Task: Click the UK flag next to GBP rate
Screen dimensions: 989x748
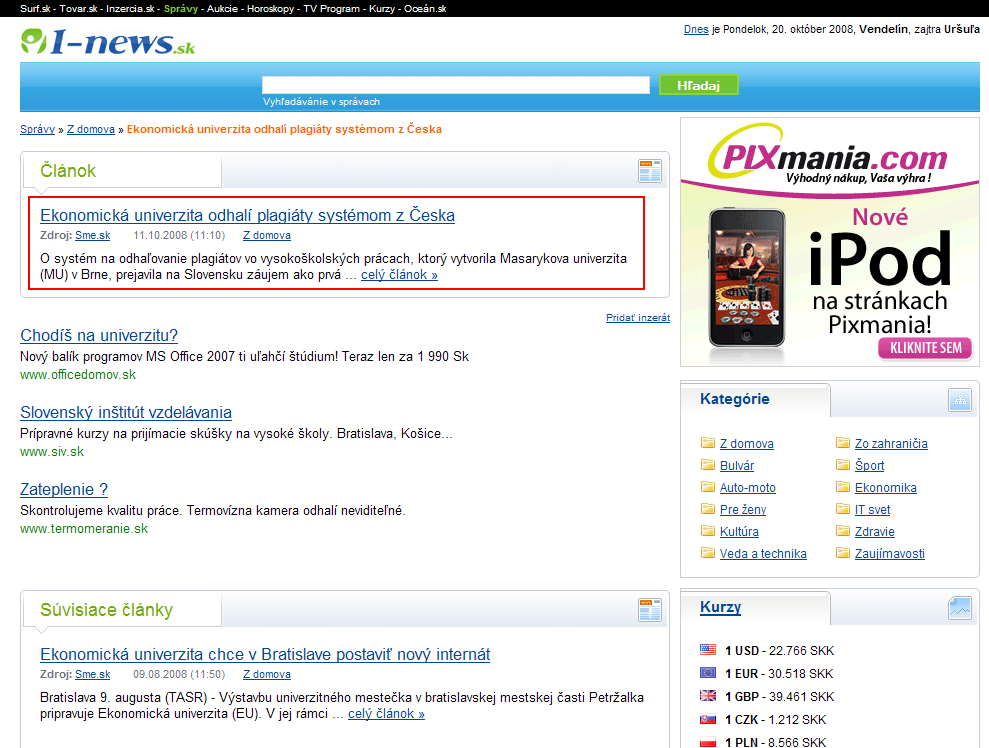Action: 708,696
